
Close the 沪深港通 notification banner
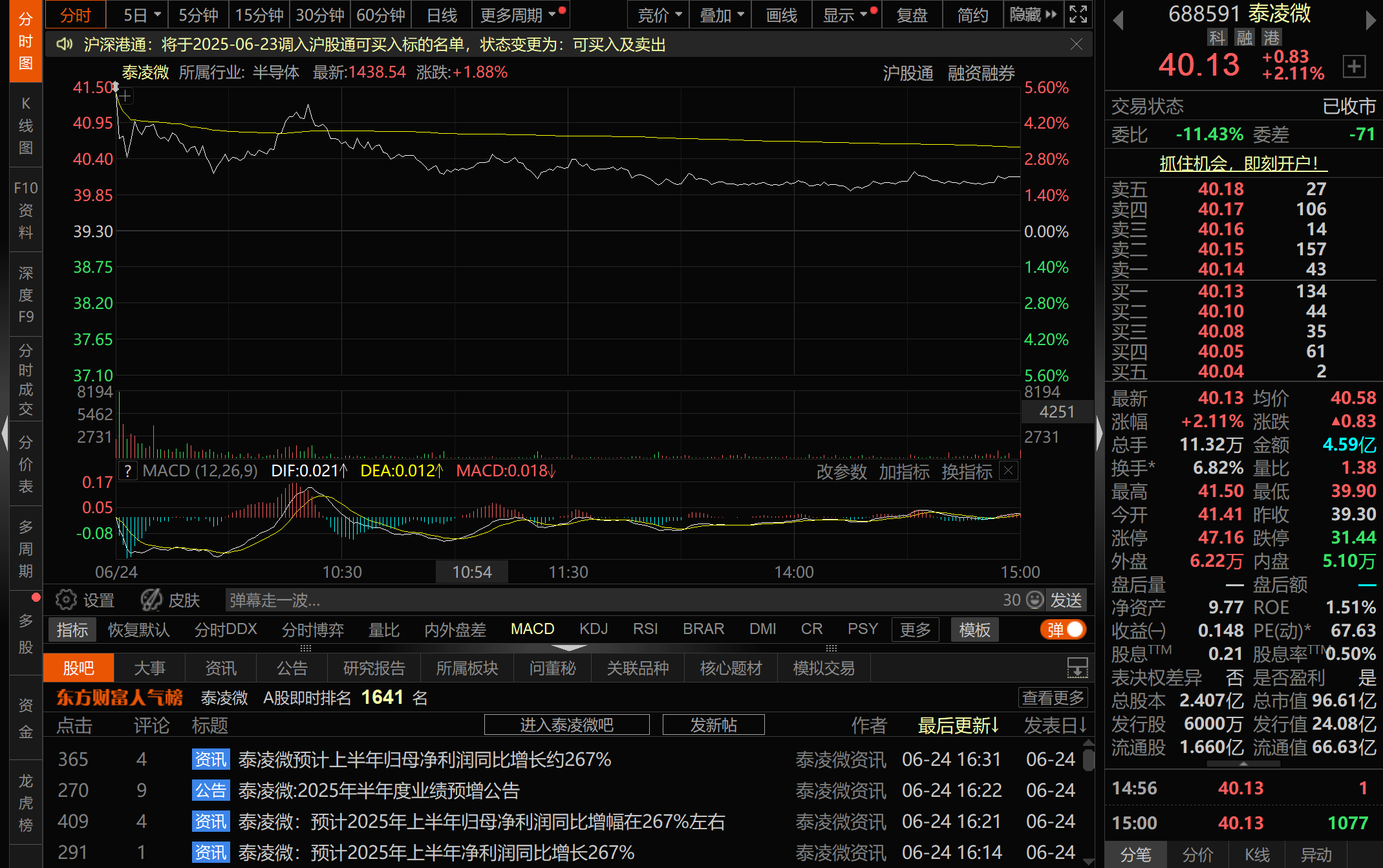click(1076, 44)
